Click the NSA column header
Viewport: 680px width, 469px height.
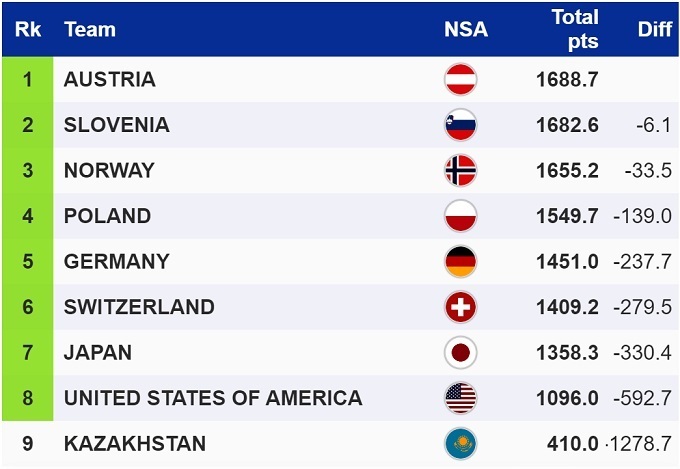click(x=466, y=30)
